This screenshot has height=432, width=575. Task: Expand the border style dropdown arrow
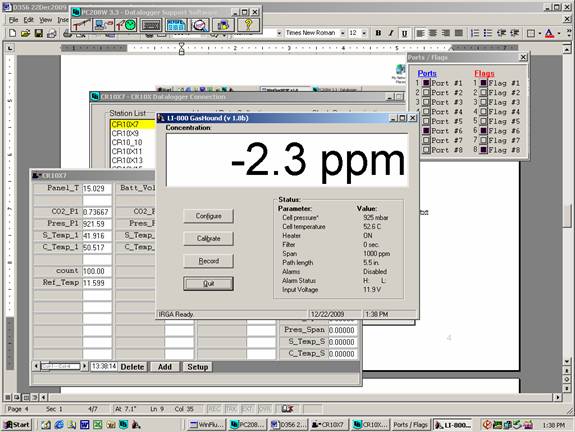[539, 34]
